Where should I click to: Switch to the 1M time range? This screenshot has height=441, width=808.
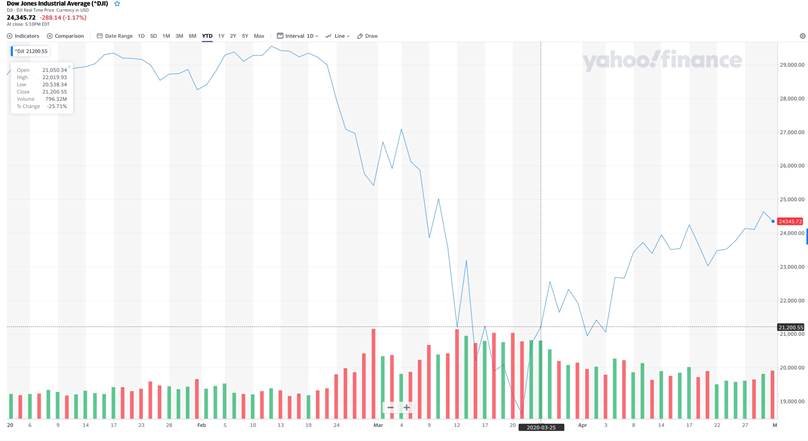coord(166,36)
